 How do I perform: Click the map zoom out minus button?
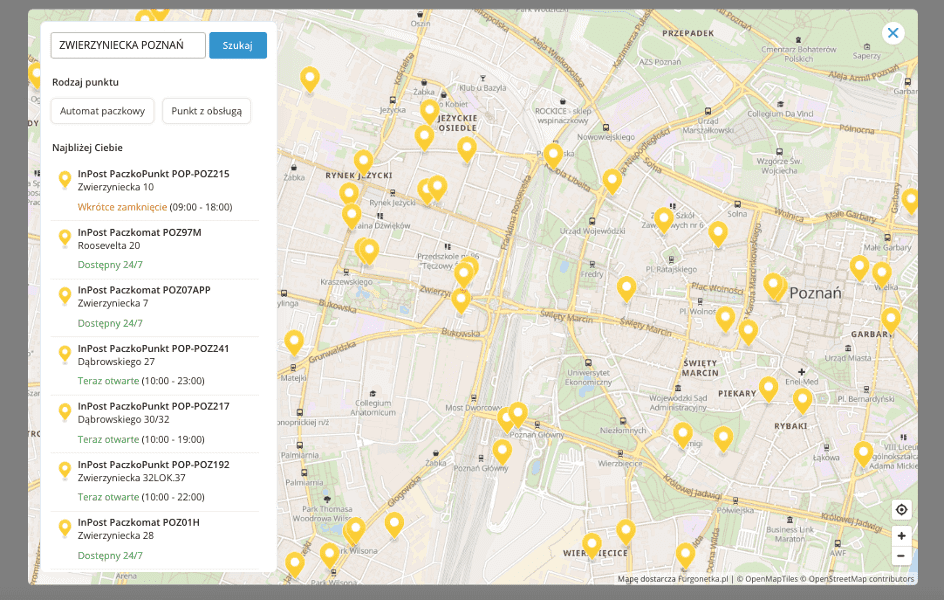click(901, 556)
